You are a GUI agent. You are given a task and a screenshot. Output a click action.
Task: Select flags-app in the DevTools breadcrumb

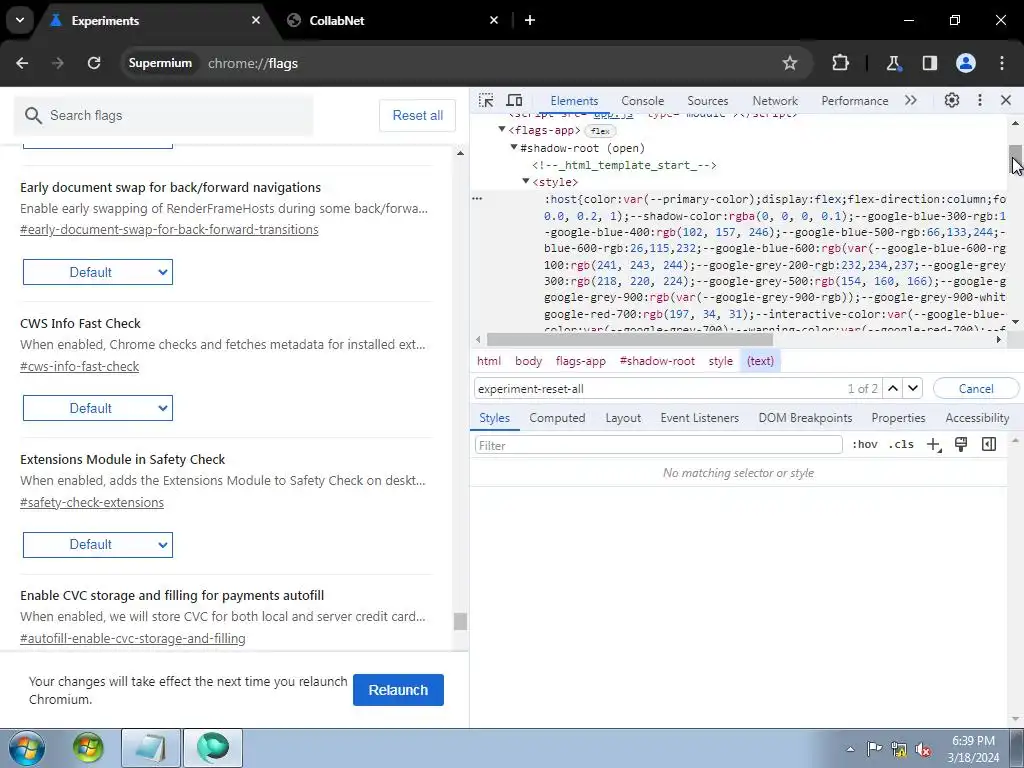coord(581,361)
